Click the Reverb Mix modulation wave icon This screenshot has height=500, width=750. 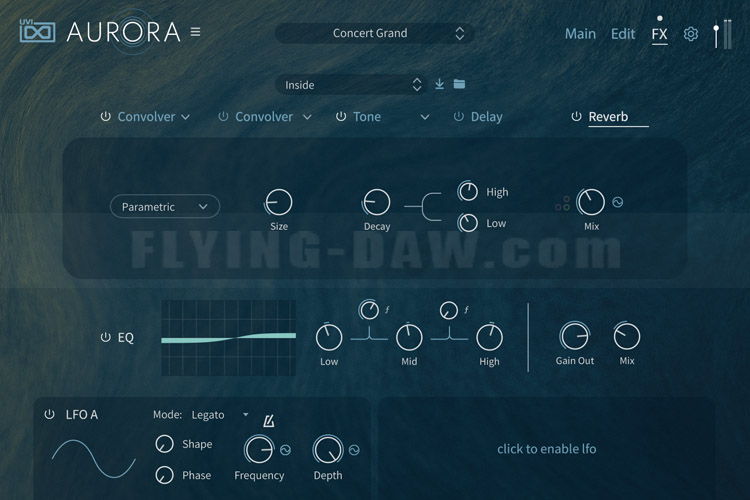[618, 202]
